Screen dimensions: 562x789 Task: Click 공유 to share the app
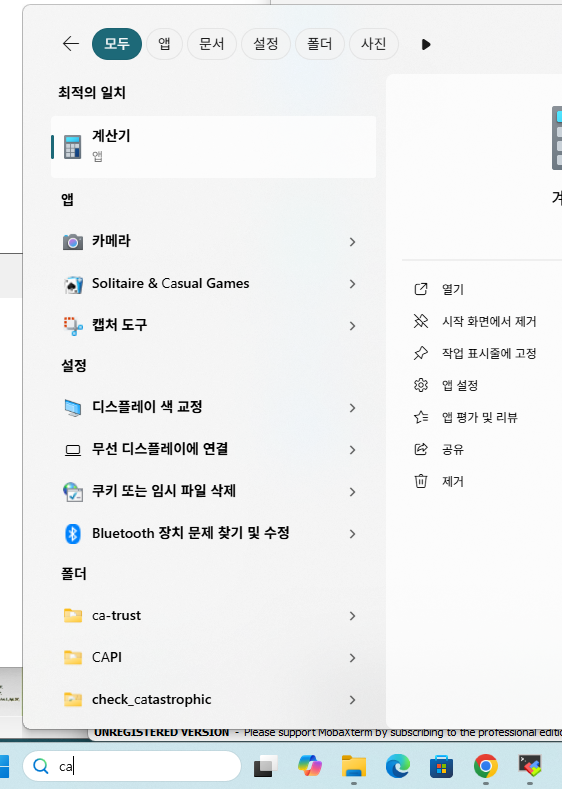(x=453, y=449)
